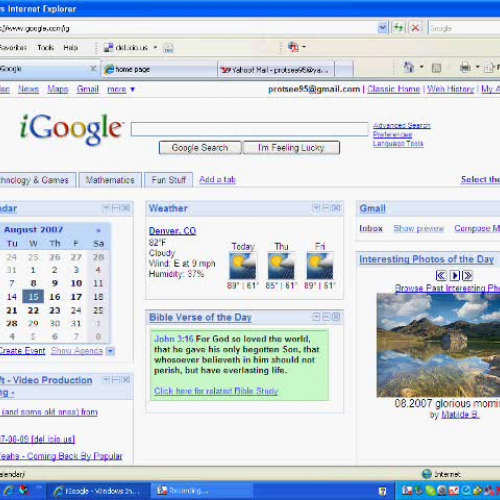Open the Bible Verse gadget menu dropdown icon

click(316, 317)
